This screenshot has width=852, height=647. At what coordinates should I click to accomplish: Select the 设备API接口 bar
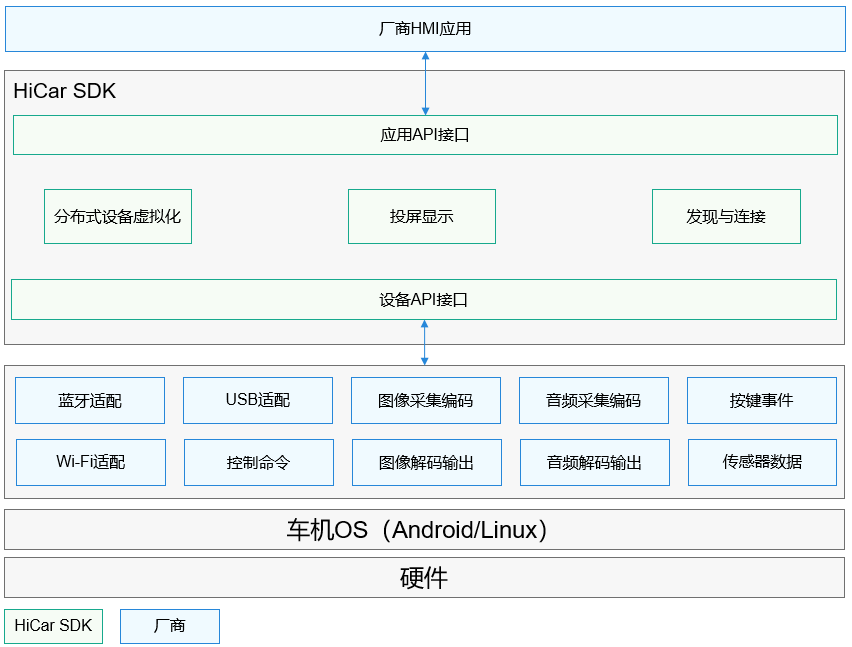(424, 299)
